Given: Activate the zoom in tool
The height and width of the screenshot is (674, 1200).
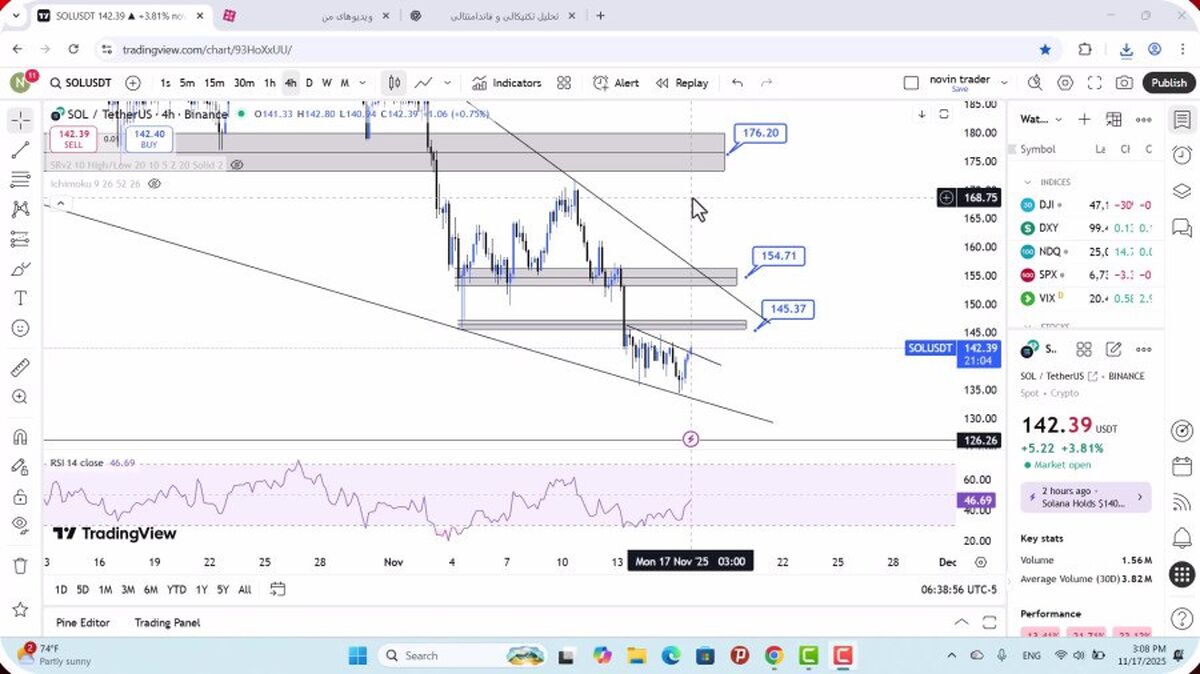Looking at the screenshot, I should coord(20,397).
